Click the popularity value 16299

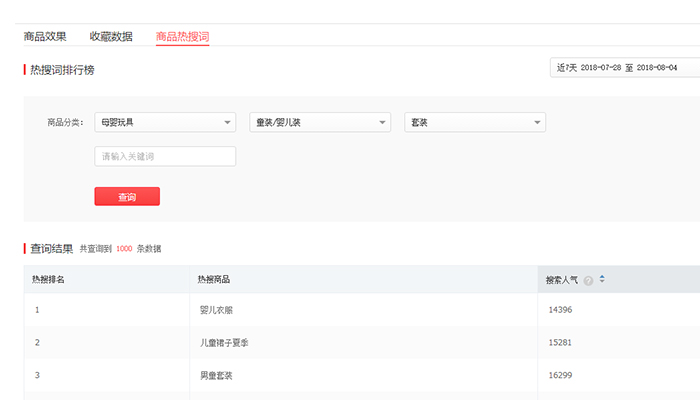(x=560, y=375)
